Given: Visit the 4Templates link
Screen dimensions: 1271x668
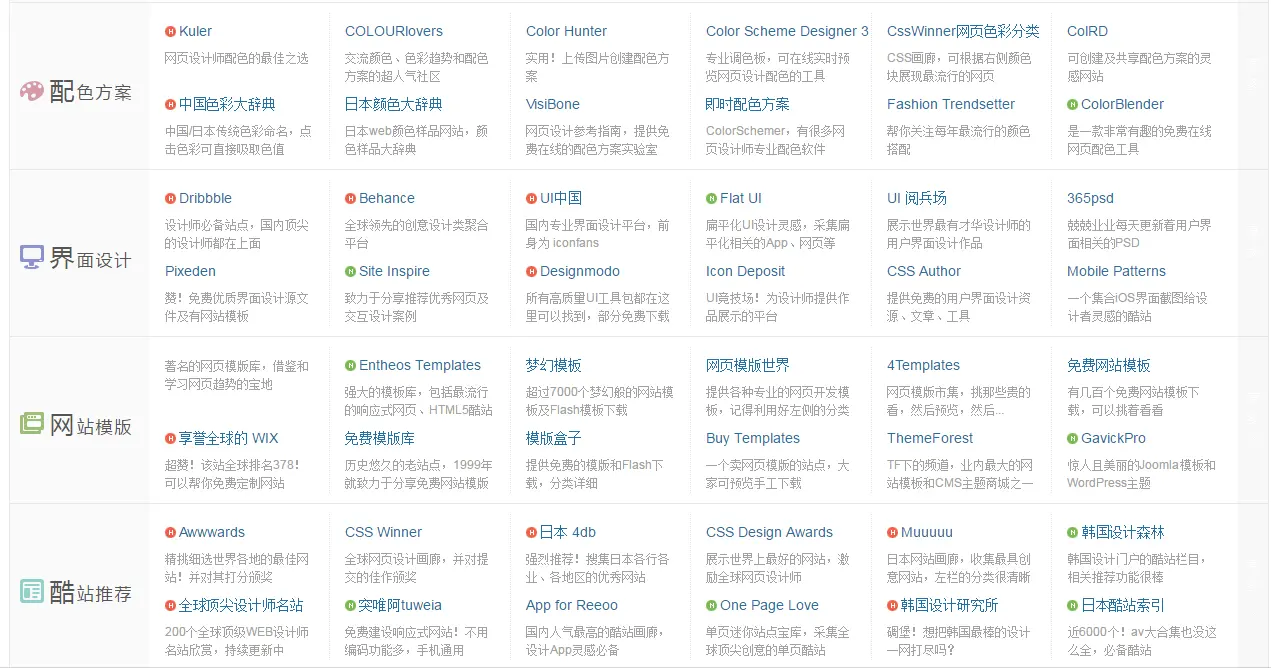Looking at the screenshot, I should (923, 365).
